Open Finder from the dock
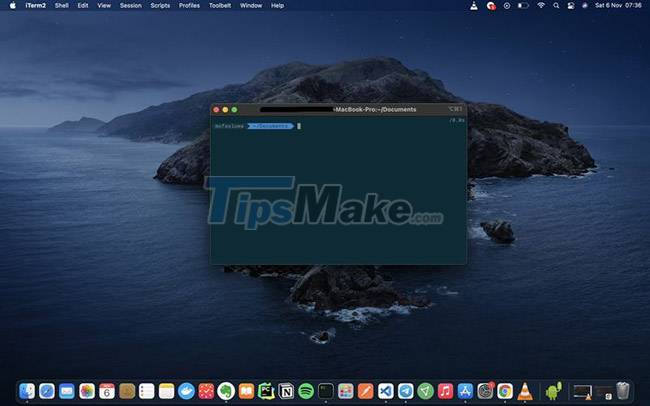The height and width of the screenshot is (406, 650). coord(27,391)
